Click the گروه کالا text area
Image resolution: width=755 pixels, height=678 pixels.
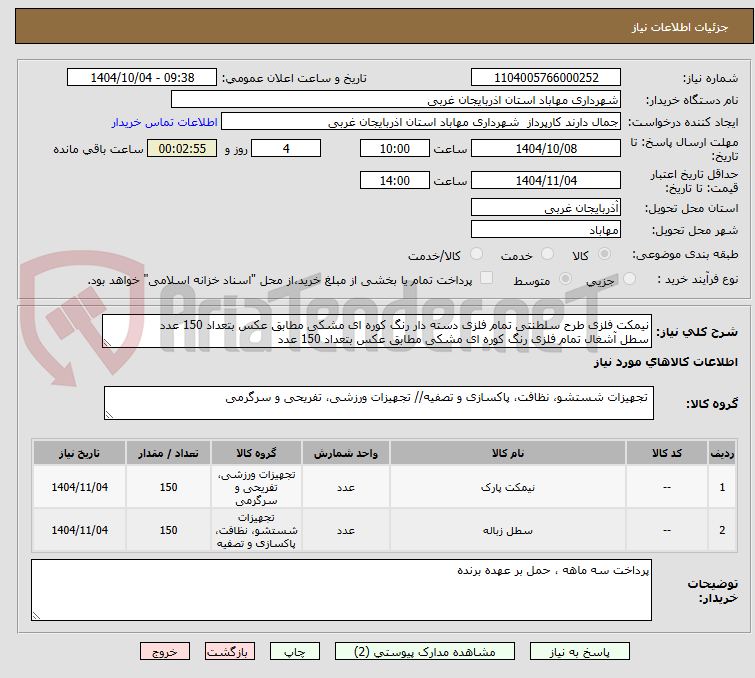[x=379, y=403]
